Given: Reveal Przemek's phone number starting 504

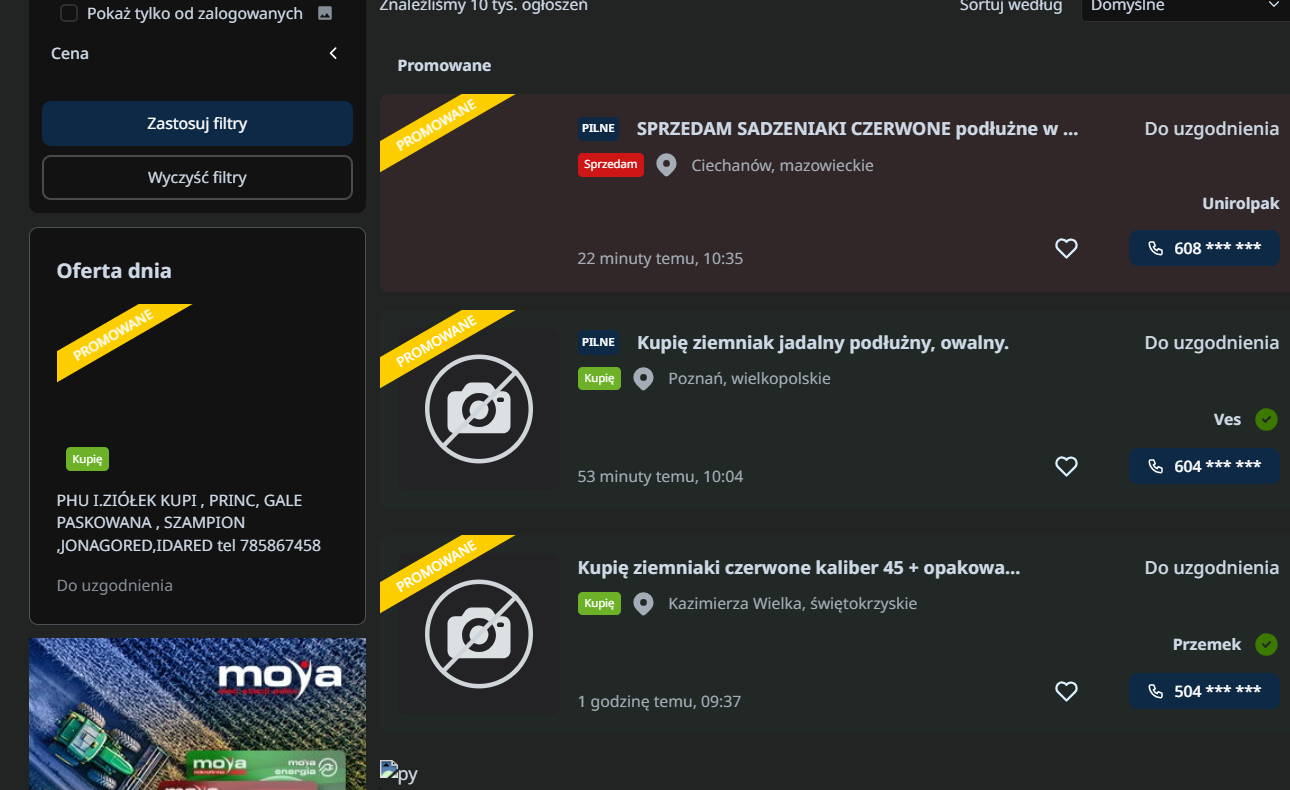Looking at the screenshot, I should [x=1204, y=691].
